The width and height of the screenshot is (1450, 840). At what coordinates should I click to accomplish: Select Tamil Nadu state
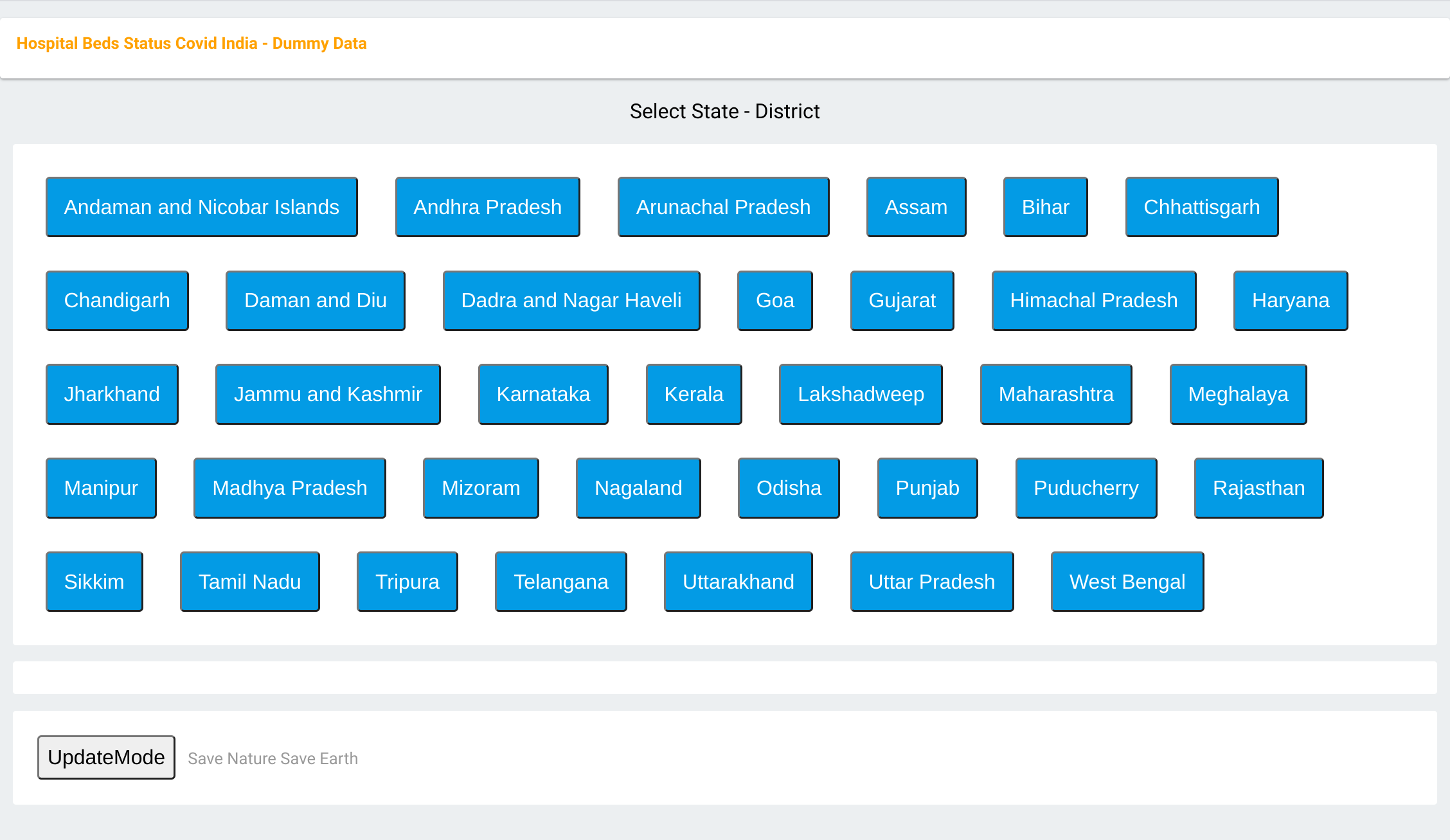coord(249,582)
